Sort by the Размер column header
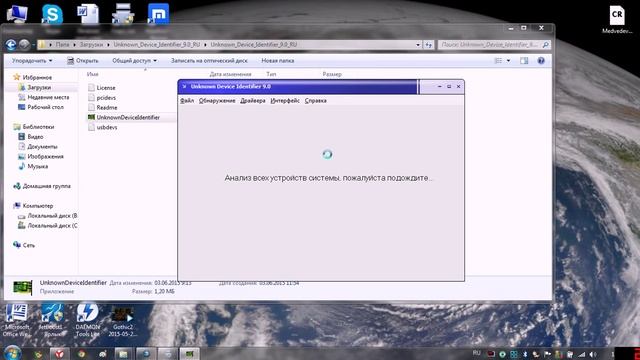The height and width of the screenshot is (360, 640). click(332, 74)
